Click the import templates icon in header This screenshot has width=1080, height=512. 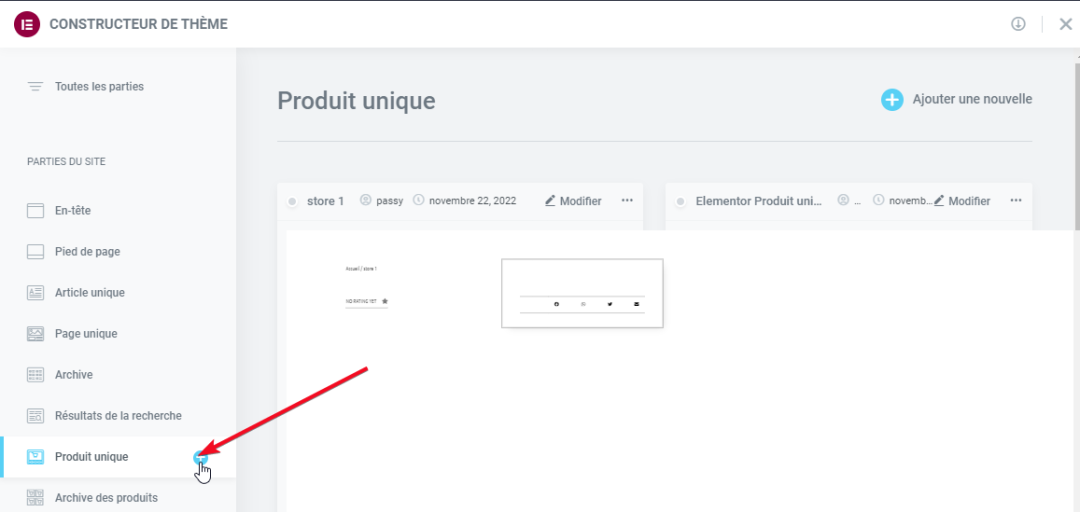point(1018,24)
